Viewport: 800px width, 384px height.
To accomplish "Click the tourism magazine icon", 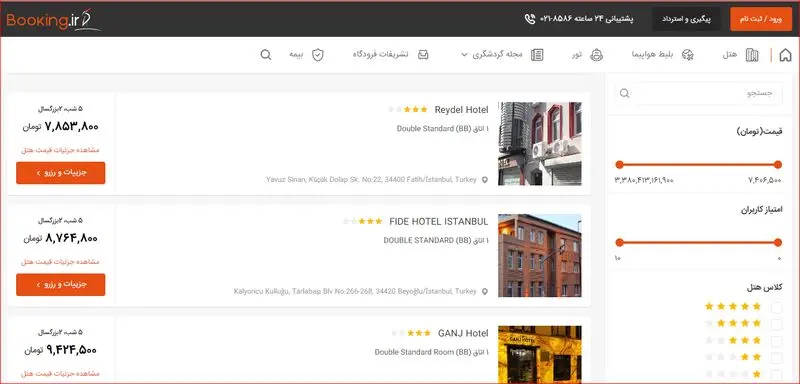I will point(537,55).
